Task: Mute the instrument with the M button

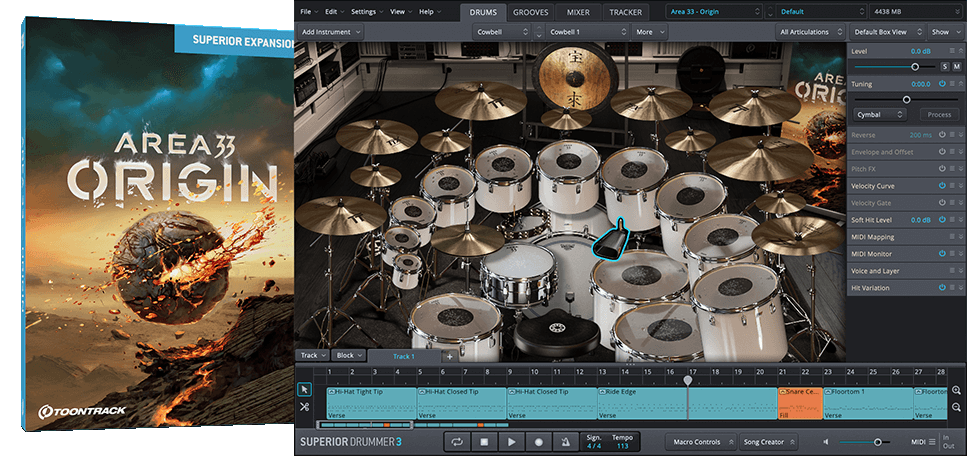Action: point(957,67)
